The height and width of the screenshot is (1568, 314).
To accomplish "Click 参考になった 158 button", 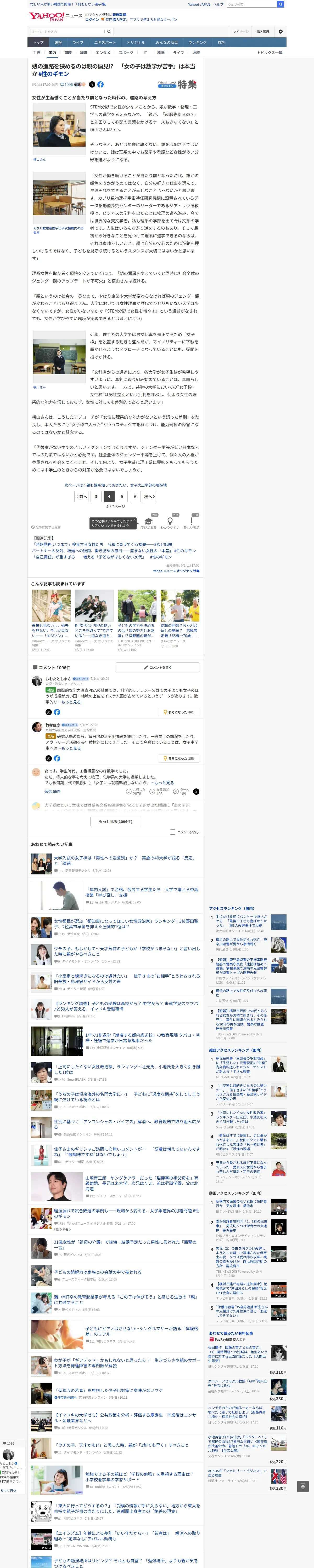I will pyautogui.click(x=179, y=758).
